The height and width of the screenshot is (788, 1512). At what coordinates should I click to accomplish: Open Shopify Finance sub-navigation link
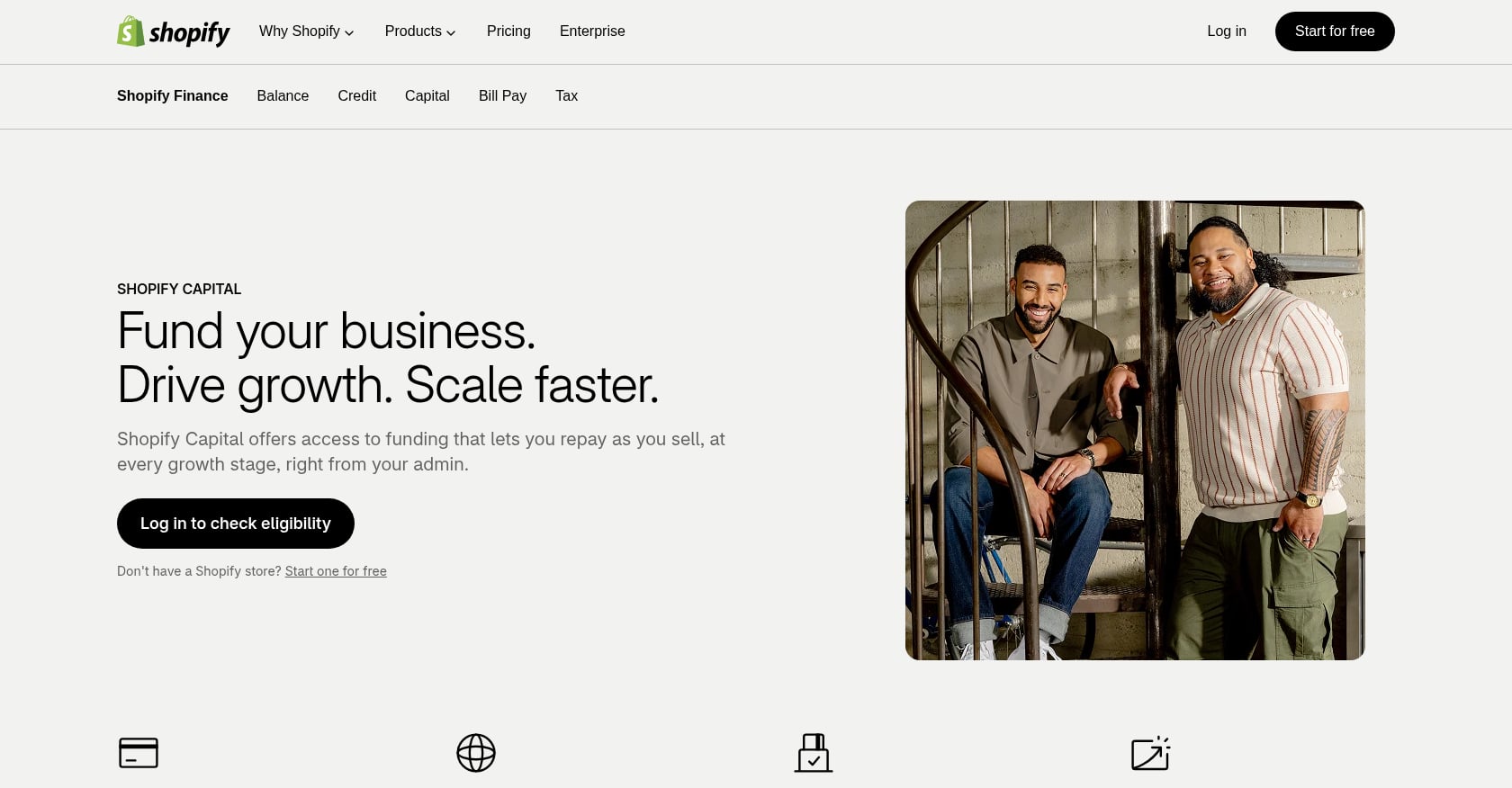[x=173, y=96]
